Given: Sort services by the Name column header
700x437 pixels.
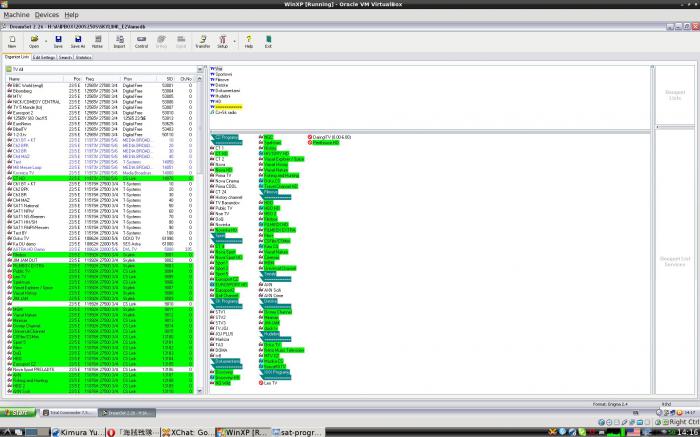Looking at the screenshot, I should 35,79.
